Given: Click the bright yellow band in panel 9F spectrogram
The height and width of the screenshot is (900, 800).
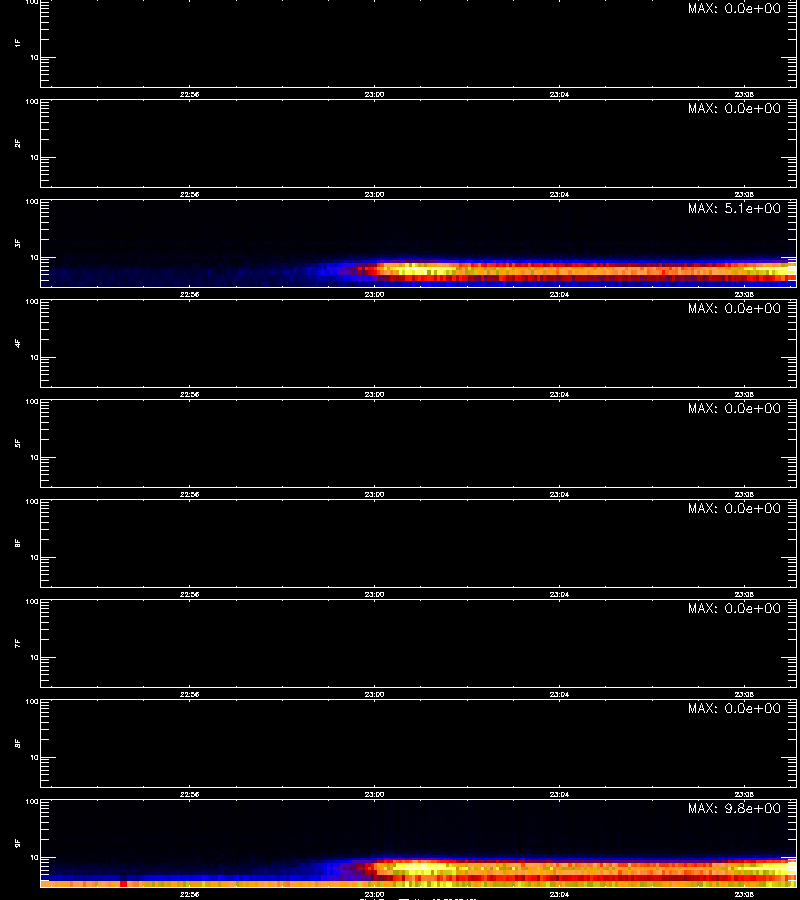Looking at the screenshot, I should (419, 867).
